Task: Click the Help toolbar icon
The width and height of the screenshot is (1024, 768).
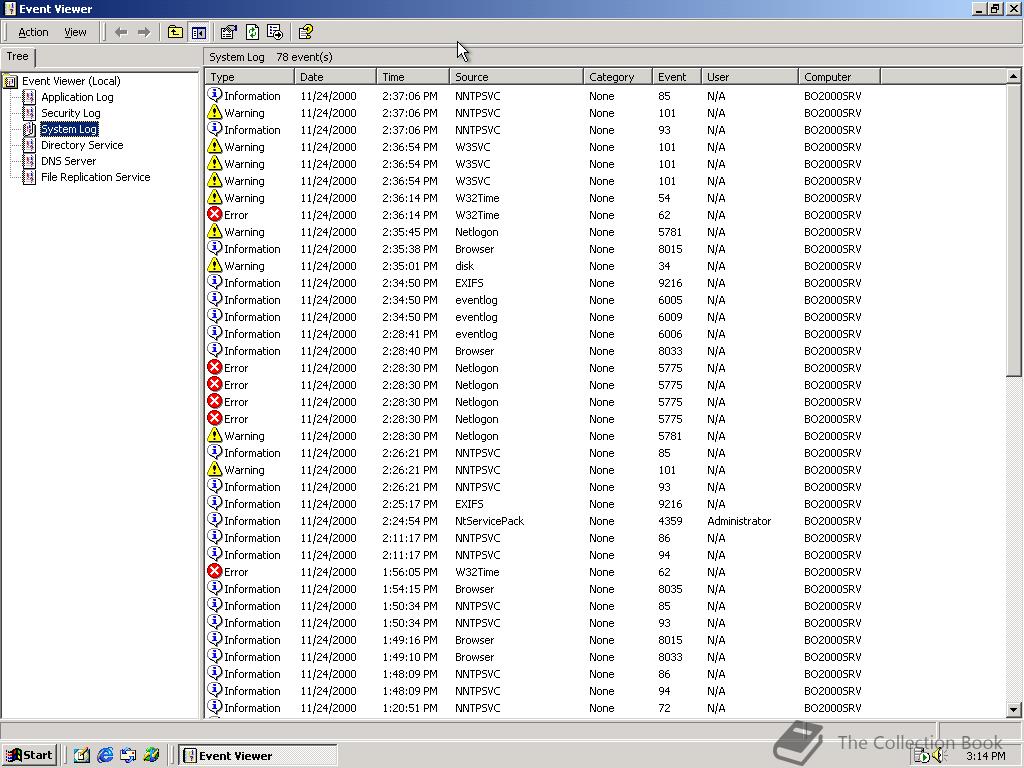Action: click(305, 32)
